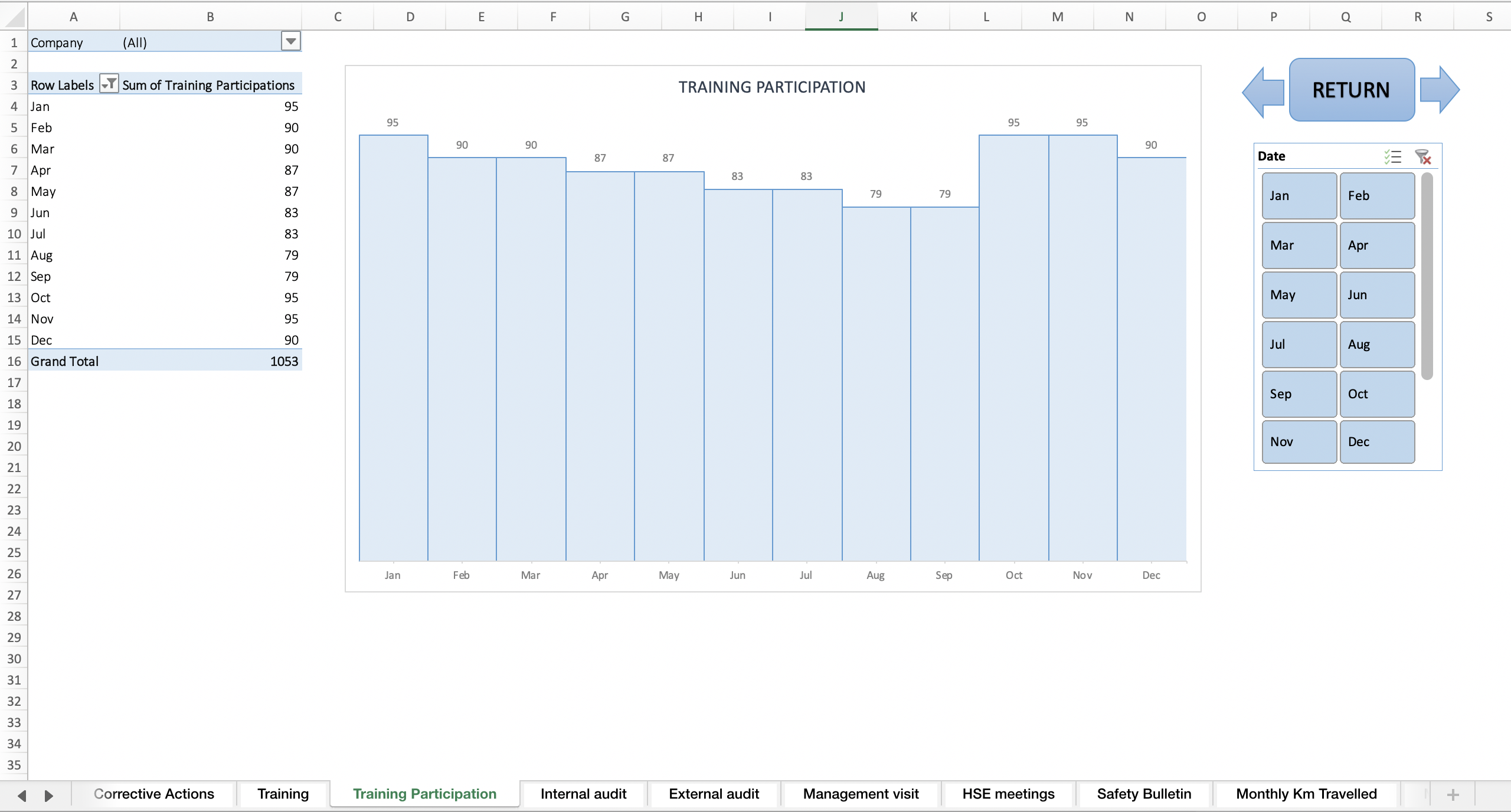Screen dimensions: 1511x812
Task: Add a new worksheet with the plus icon
Action: 1453,794
